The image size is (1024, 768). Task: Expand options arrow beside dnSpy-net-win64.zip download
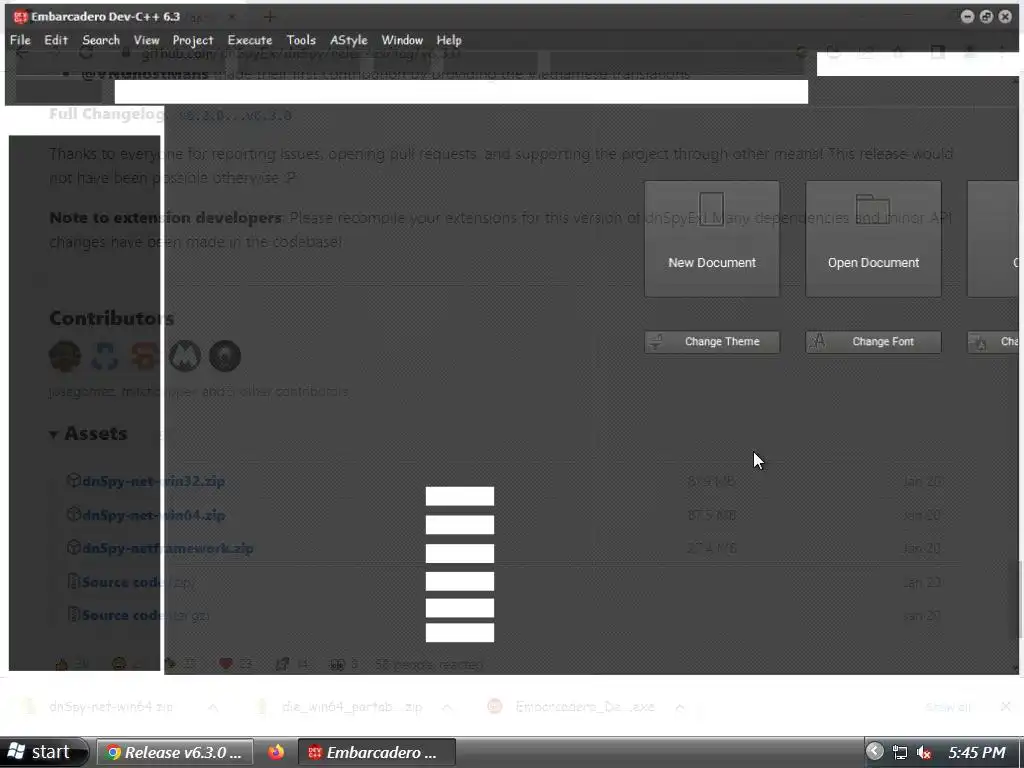pyautogui.click(x=213, y=707)
